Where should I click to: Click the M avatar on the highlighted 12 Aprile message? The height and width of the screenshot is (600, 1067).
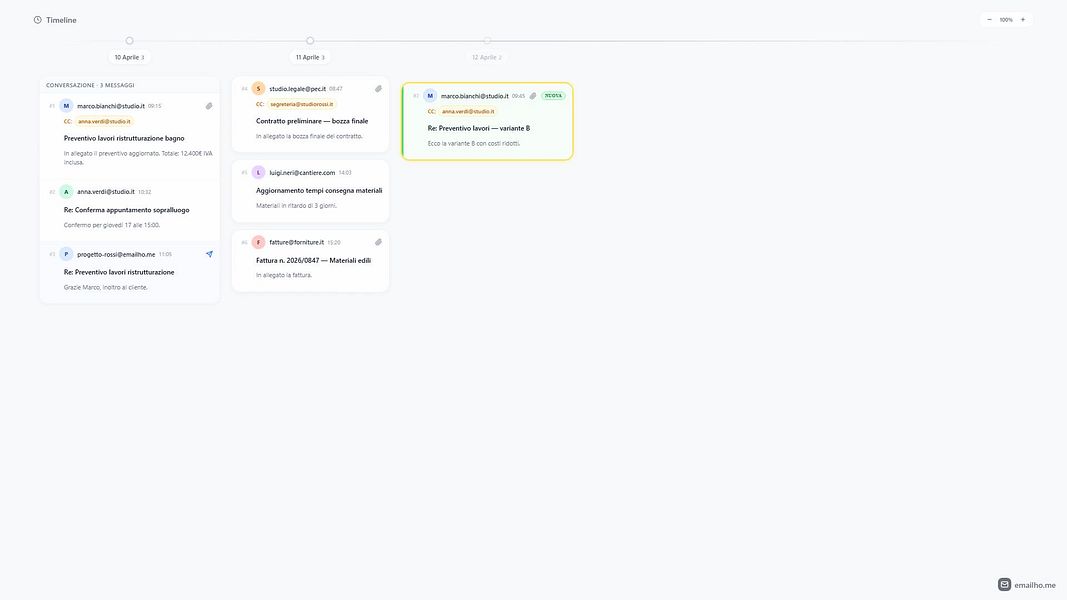point(430,96)
